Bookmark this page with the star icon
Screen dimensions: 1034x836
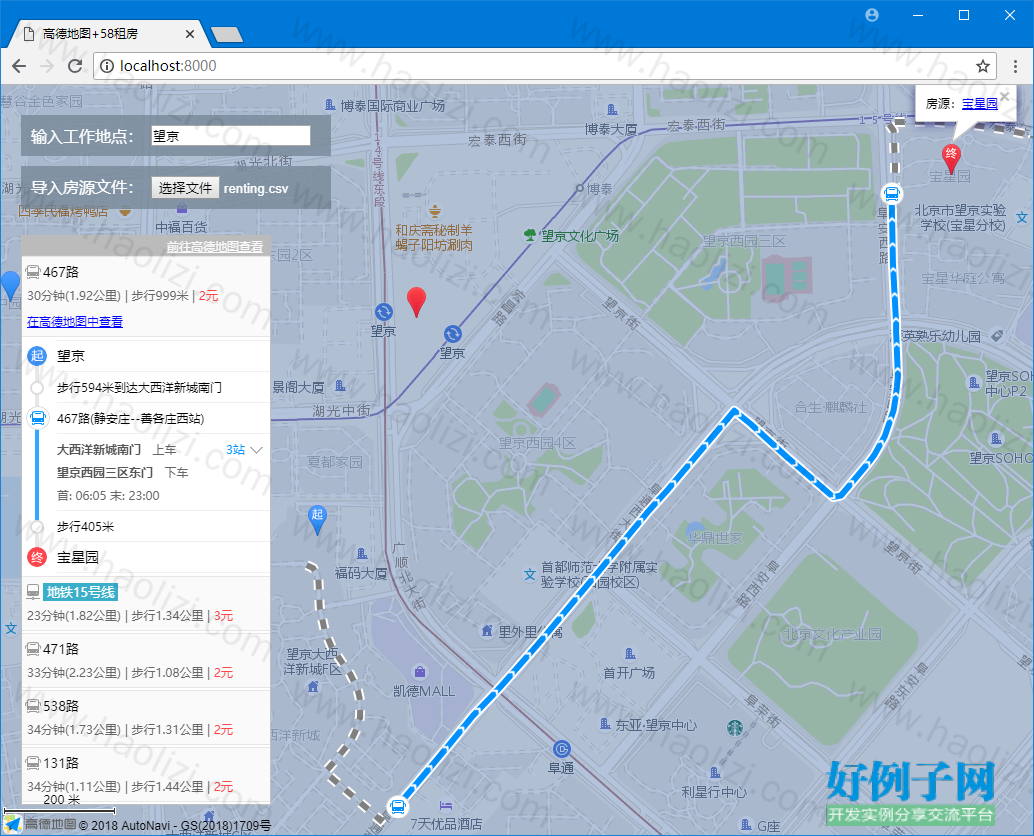983,66
